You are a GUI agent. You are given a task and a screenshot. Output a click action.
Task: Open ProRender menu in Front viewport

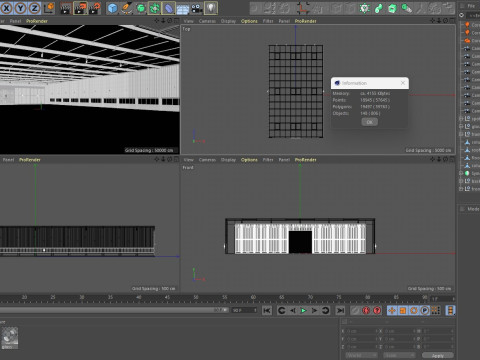coord(305,160)
